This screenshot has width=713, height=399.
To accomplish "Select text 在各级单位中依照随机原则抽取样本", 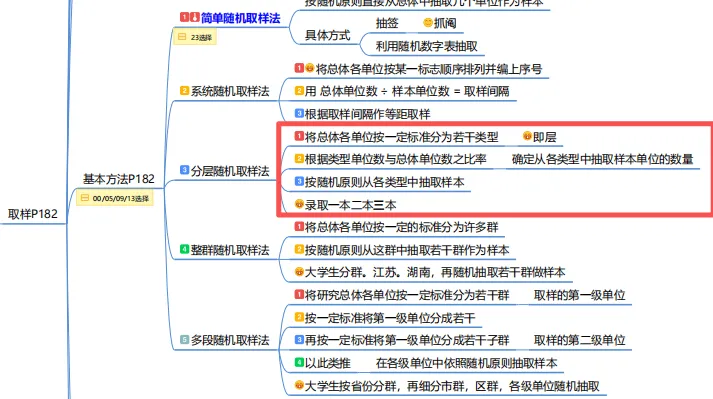I will 466,363.
